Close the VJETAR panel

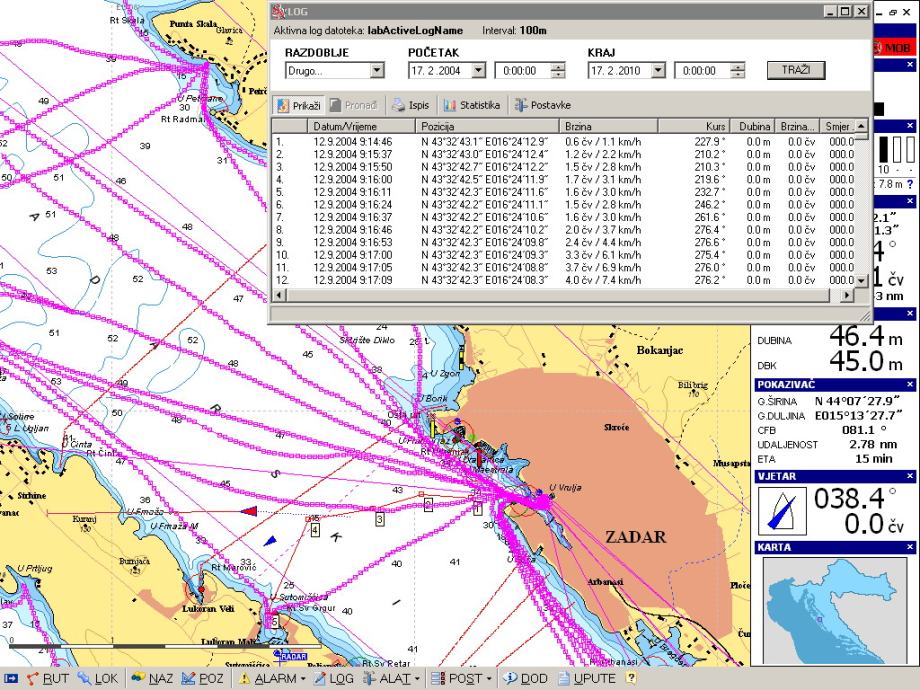tap(910, 476)
